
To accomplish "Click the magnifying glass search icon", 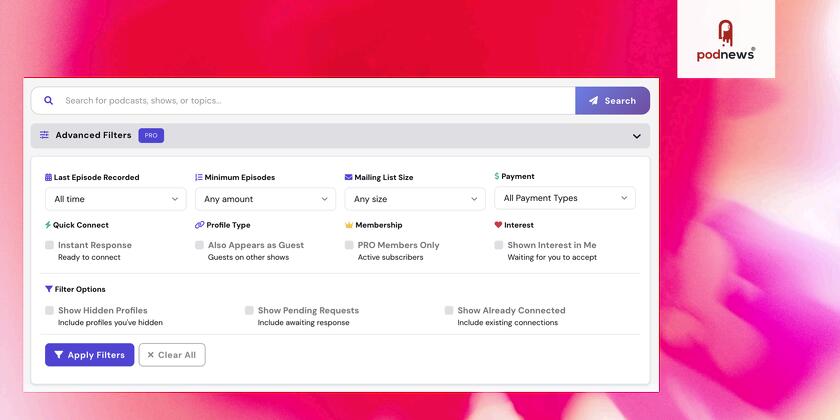I will click(x=49, y=100).
